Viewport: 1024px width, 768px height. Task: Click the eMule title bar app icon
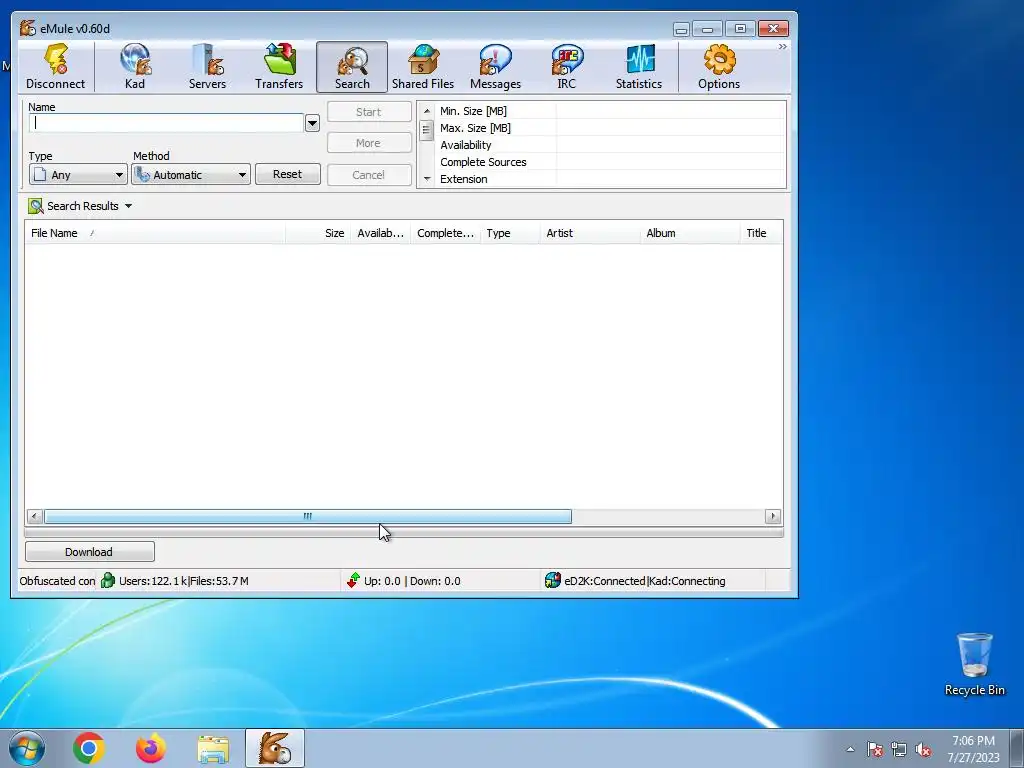click(27, 28)
